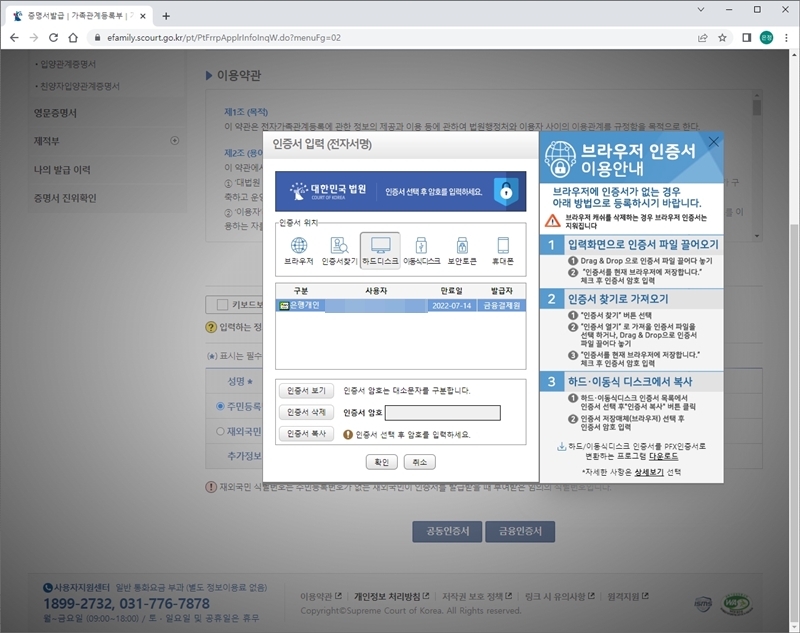Viewport: 800px width, 633px height.
Task: Open the 영문증명서 sidebar menu
Action: pyautogui.click(x=55, y=113)
